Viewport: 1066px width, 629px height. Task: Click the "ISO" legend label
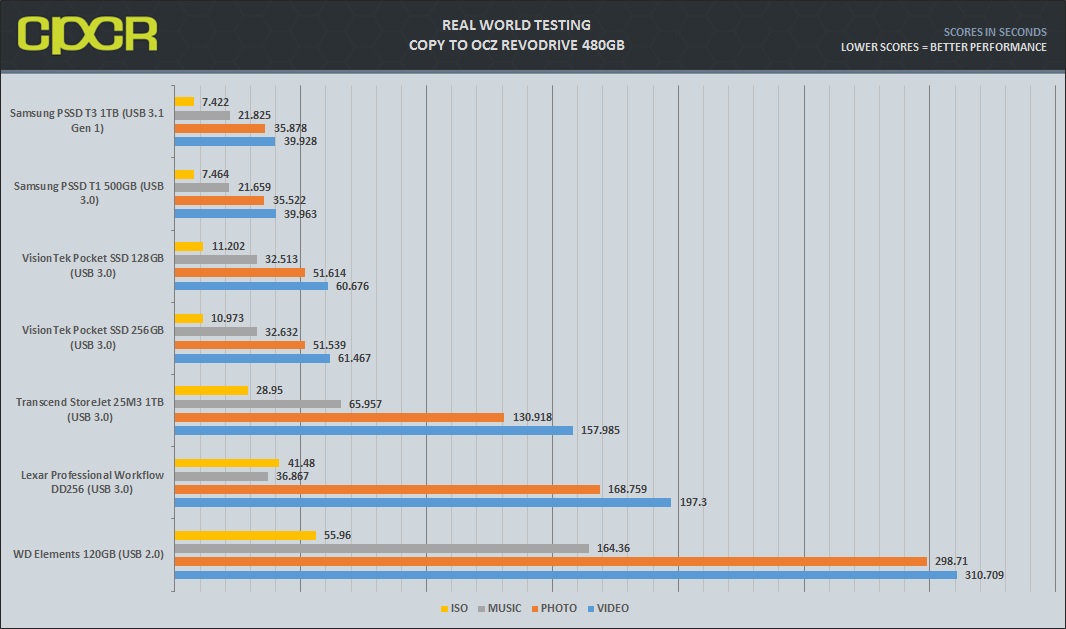[x=460, y=609]
